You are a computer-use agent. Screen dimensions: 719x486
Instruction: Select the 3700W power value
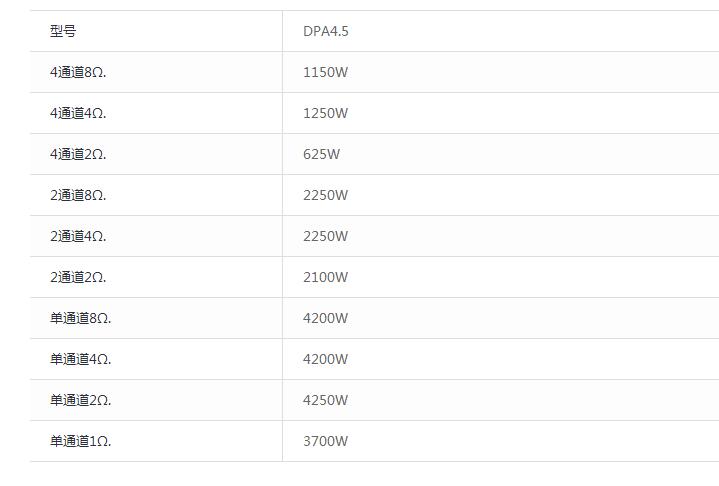point(326,441)
